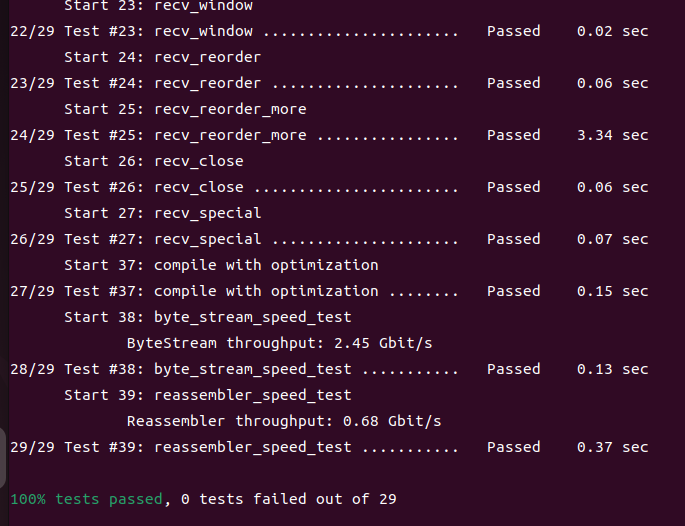This screenshot has width=685, height=526.
Task: Click Test #24 recv_reorder result line
Action: 233,83
